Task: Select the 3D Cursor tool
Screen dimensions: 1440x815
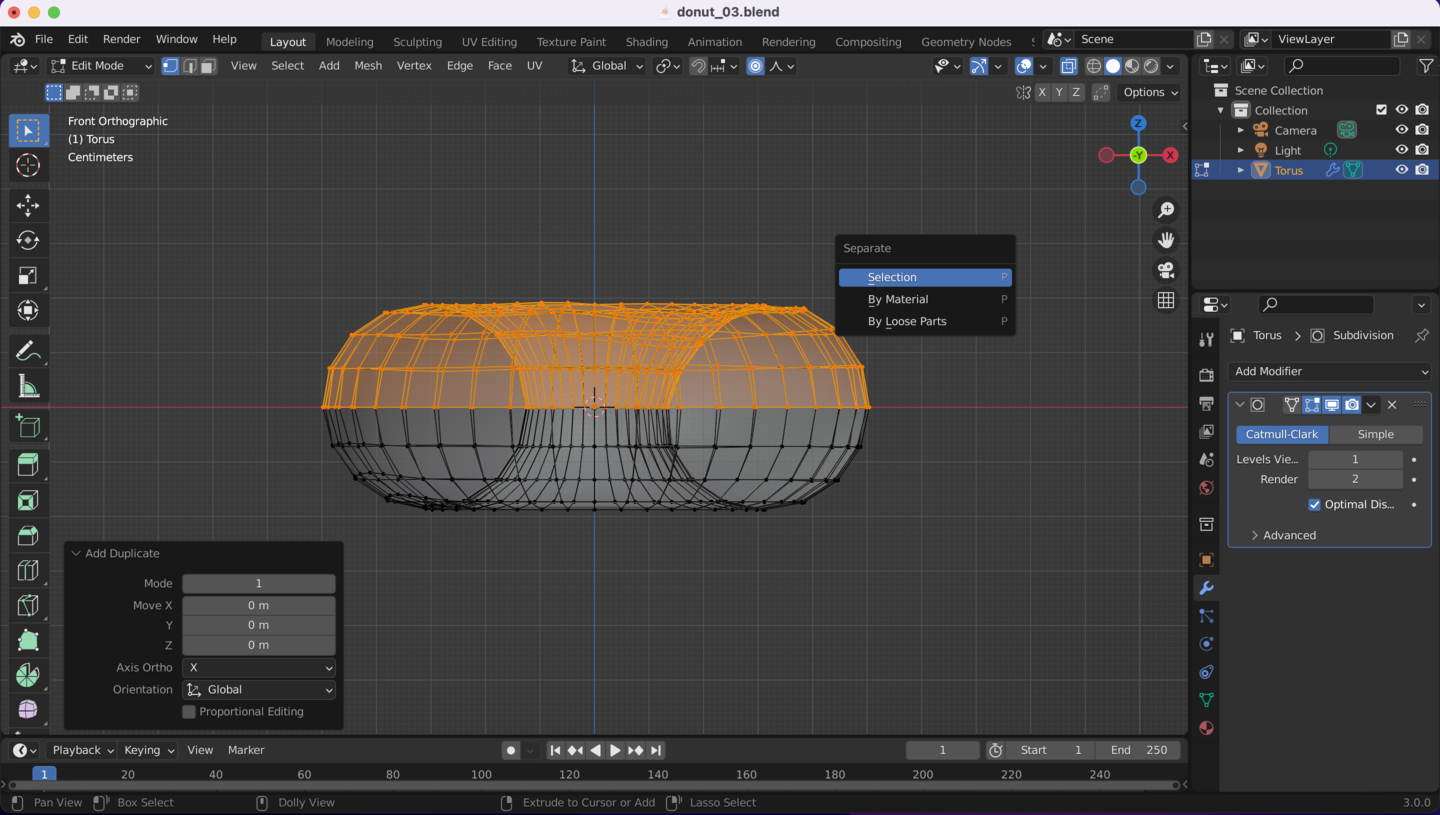Action: point(28,166)
